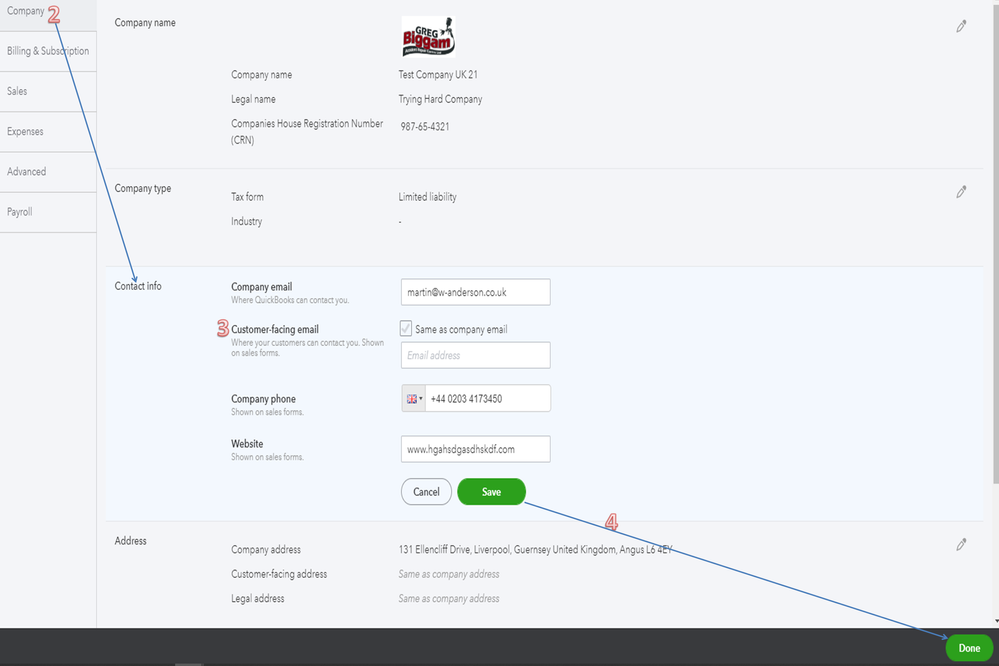Click the 'Company type' section heading
Viewport: 999px width, 666px height.
[143, 188]
